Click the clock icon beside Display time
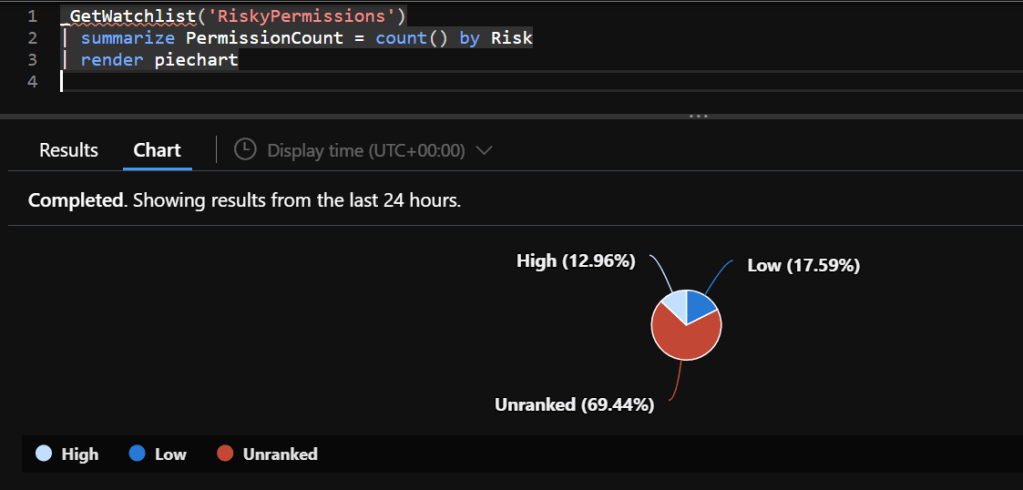 coord(245,150)
